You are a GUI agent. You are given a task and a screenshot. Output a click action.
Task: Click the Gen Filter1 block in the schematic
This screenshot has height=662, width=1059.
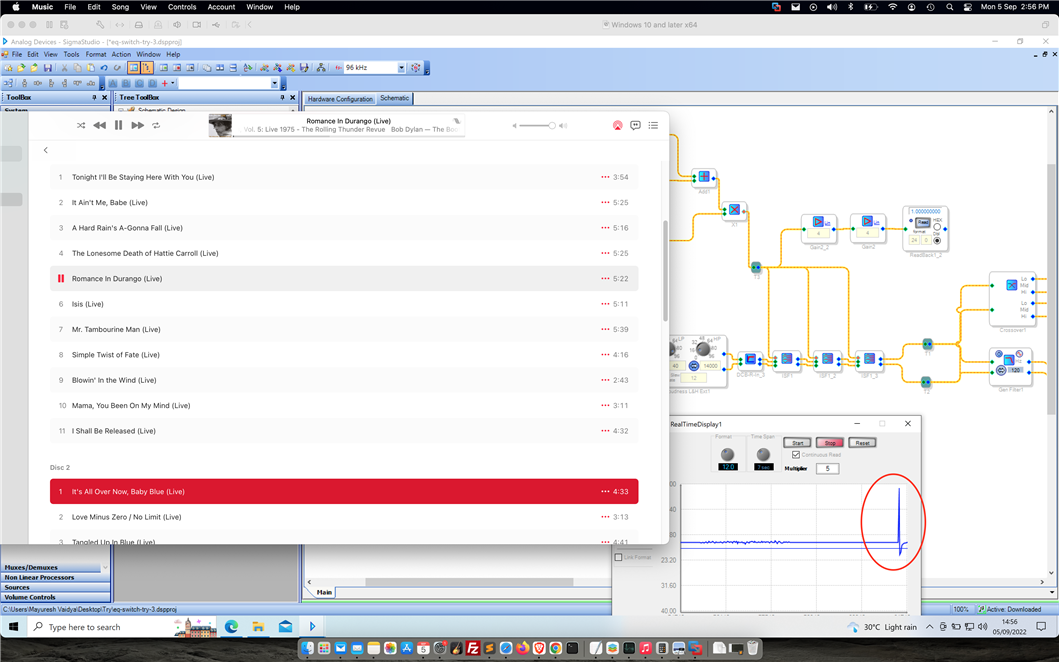point(1010,366)
